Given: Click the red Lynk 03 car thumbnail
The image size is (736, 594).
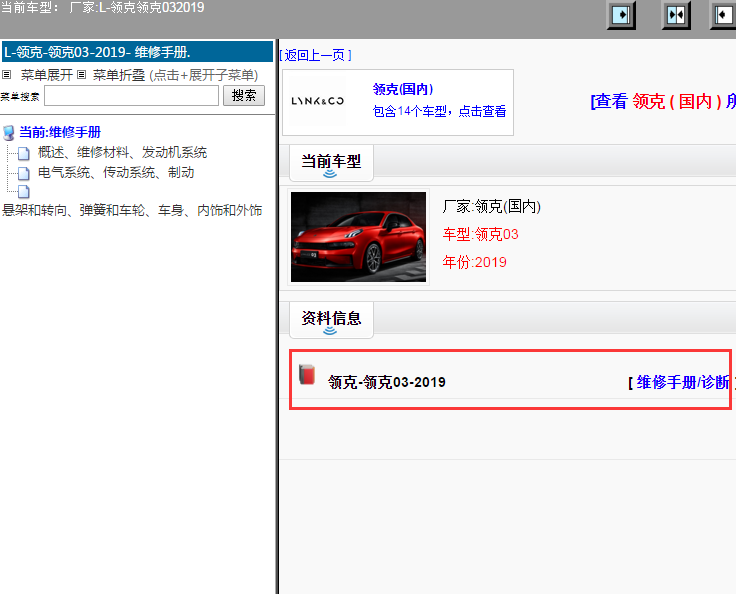Looking at the screenshot, I should [358, 237].
